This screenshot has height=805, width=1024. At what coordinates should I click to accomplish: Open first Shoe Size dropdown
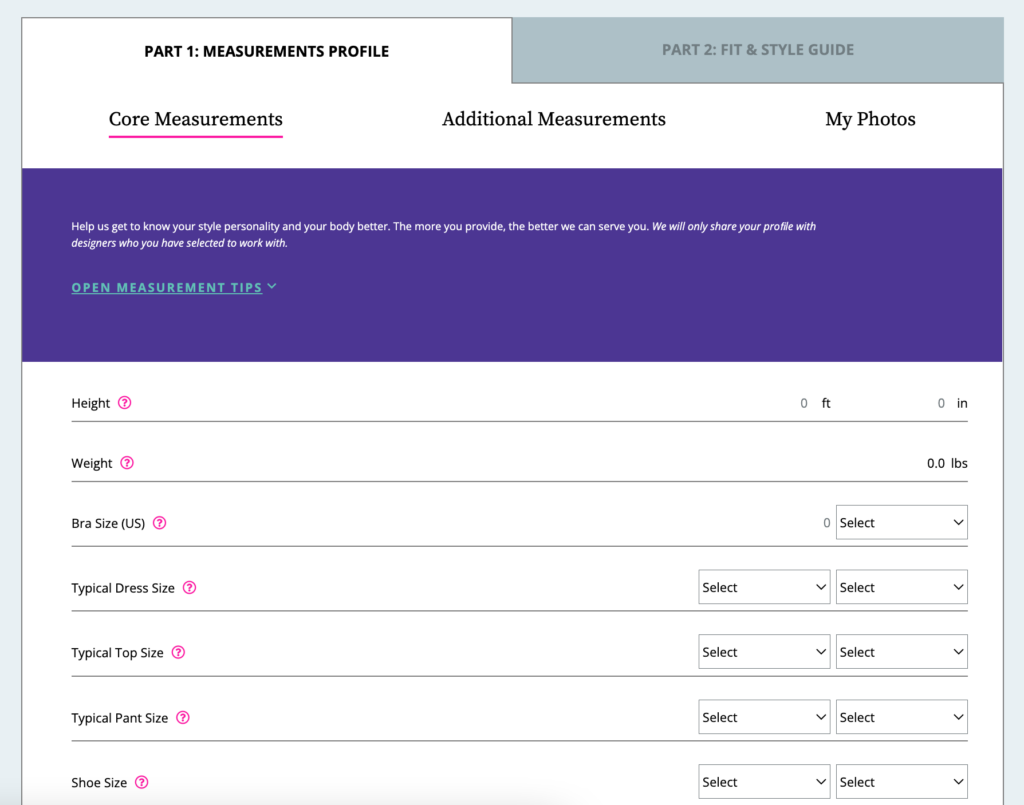[x=764, y=781]
